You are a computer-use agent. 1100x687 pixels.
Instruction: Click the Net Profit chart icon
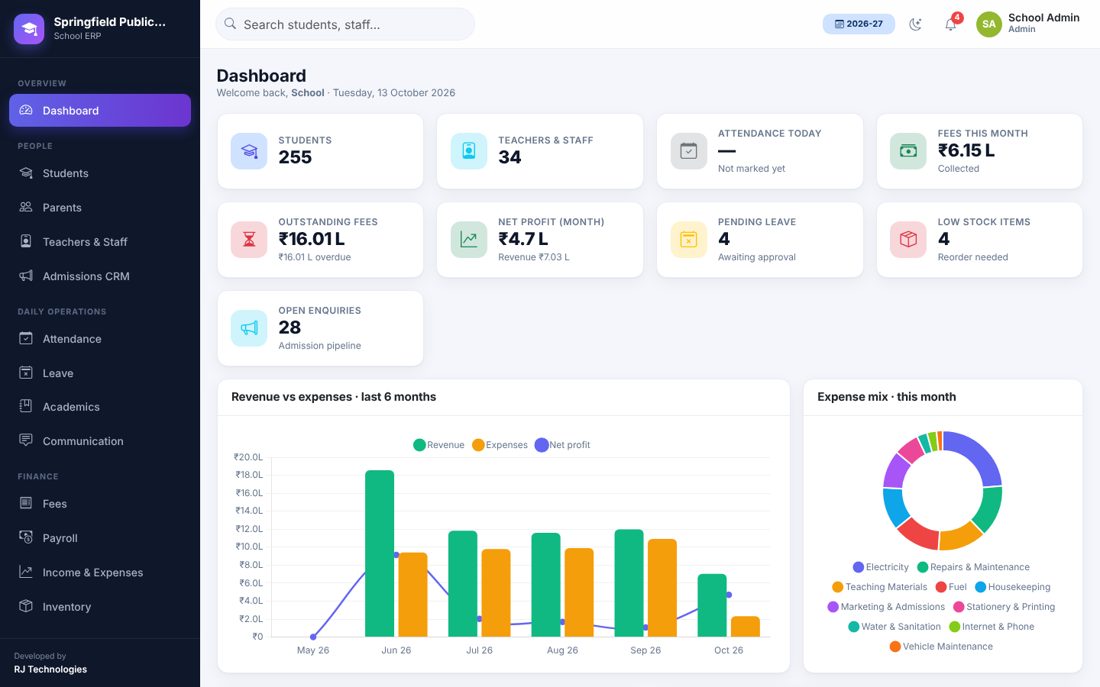pyautogui.click(x=469, y=239)
